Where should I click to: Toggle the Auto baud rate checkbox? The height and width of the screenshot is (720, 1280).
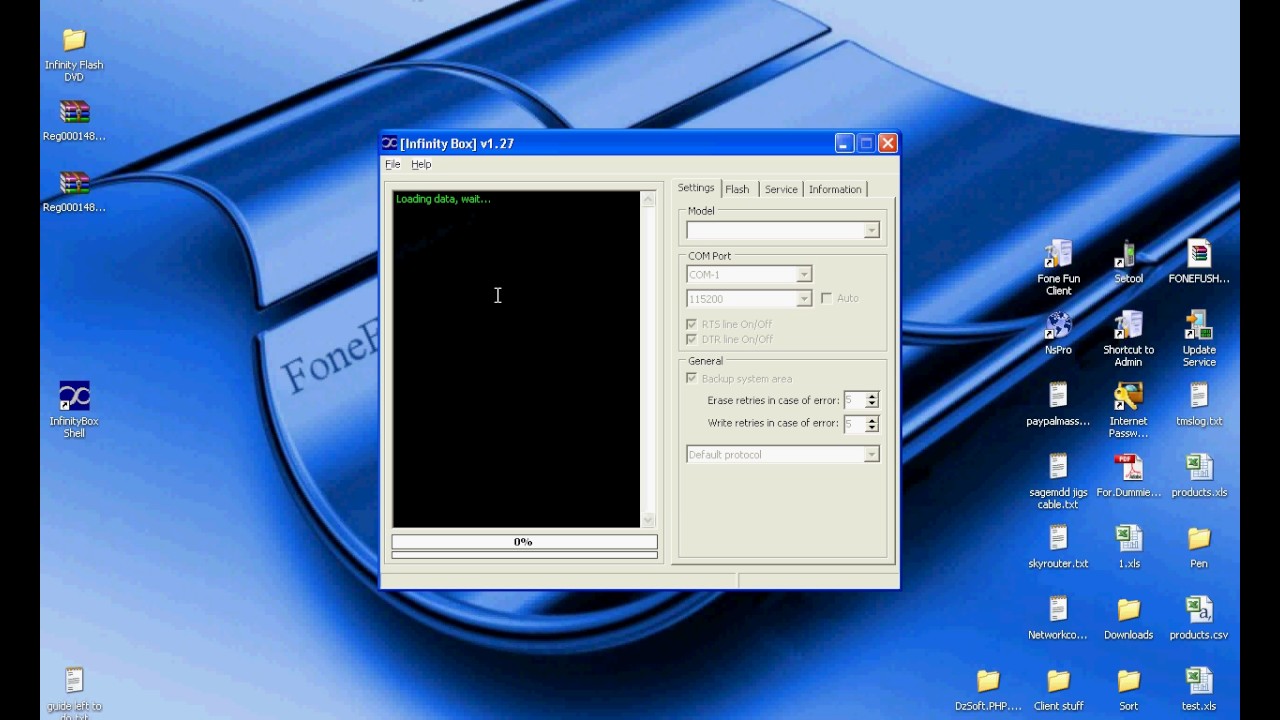[826, 298]
